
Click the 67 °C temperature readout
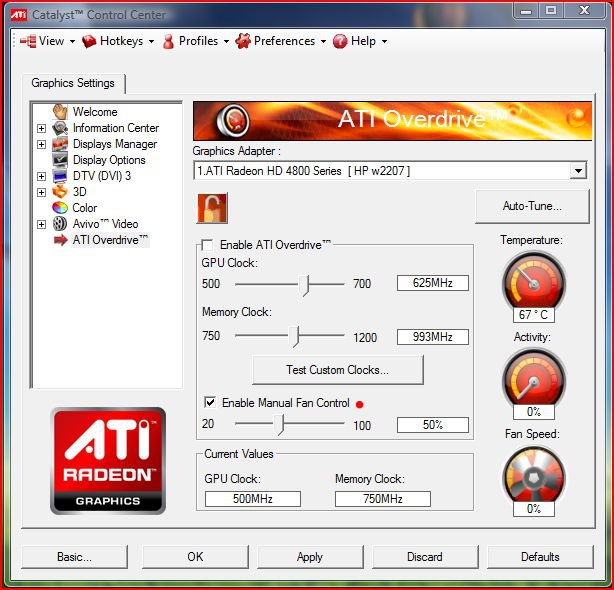(534, 315)
